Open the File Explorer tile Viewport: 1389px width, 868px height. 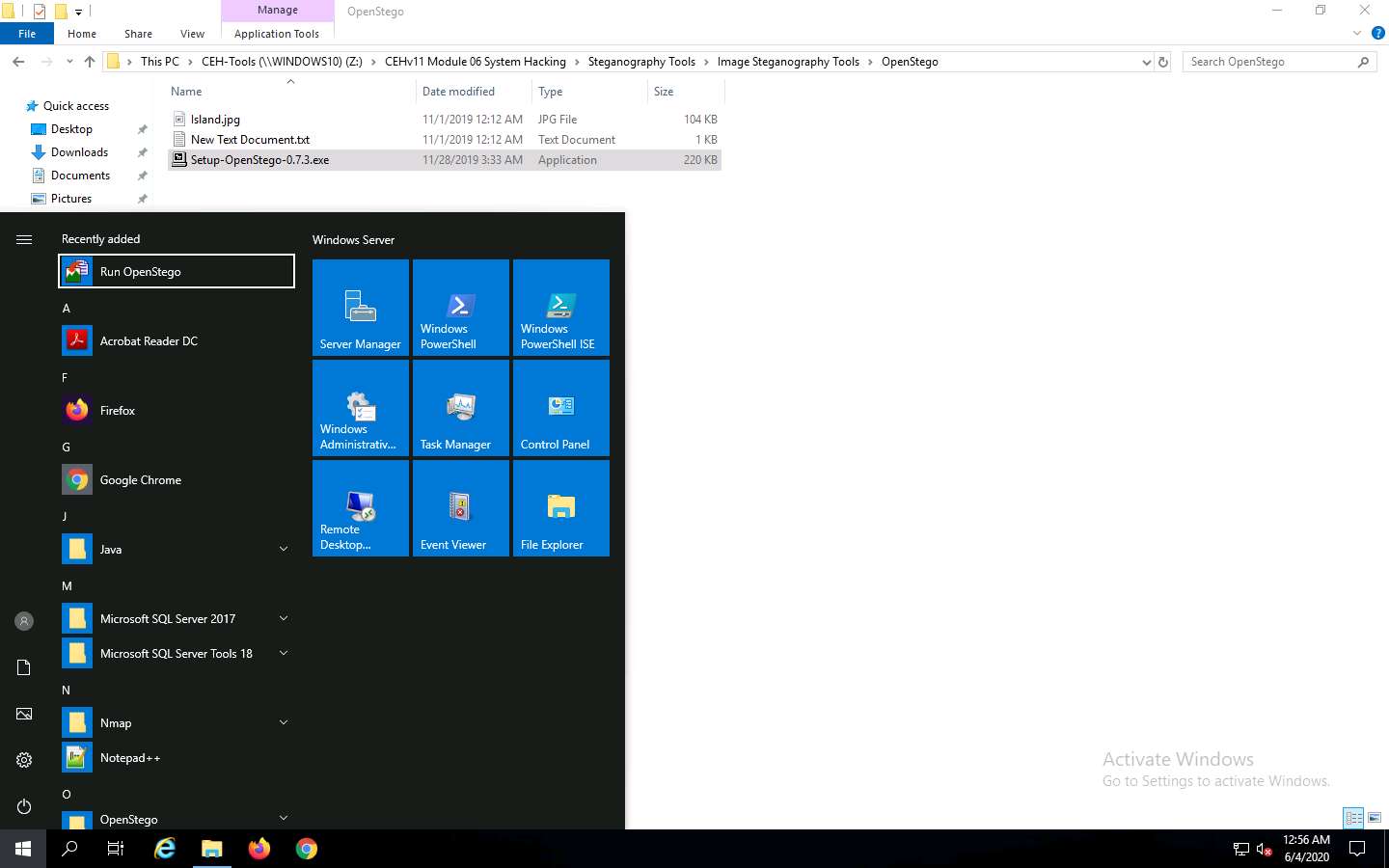tap(561, 508)
